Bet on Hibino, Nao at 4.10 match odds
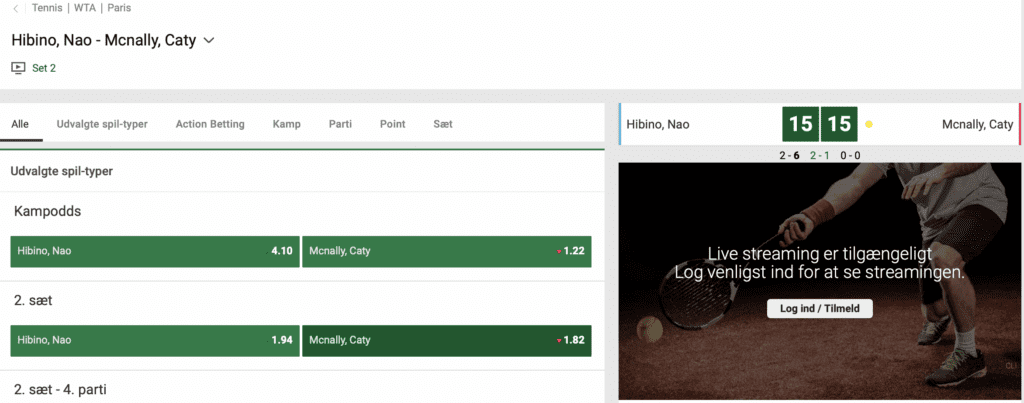Viewport: 1024px width, 403px height. [x=155, y=251]
